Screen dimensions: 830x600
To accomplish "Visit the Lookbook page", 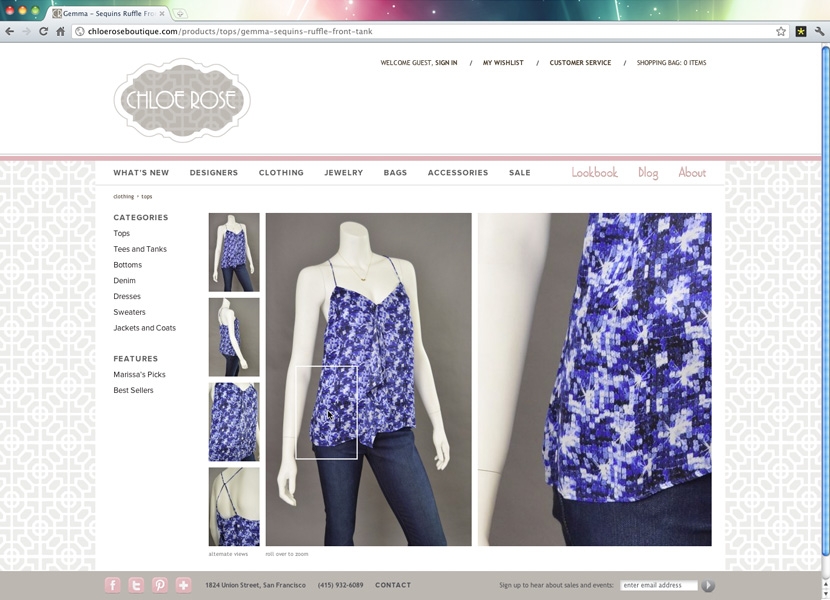I will (594, 173).
